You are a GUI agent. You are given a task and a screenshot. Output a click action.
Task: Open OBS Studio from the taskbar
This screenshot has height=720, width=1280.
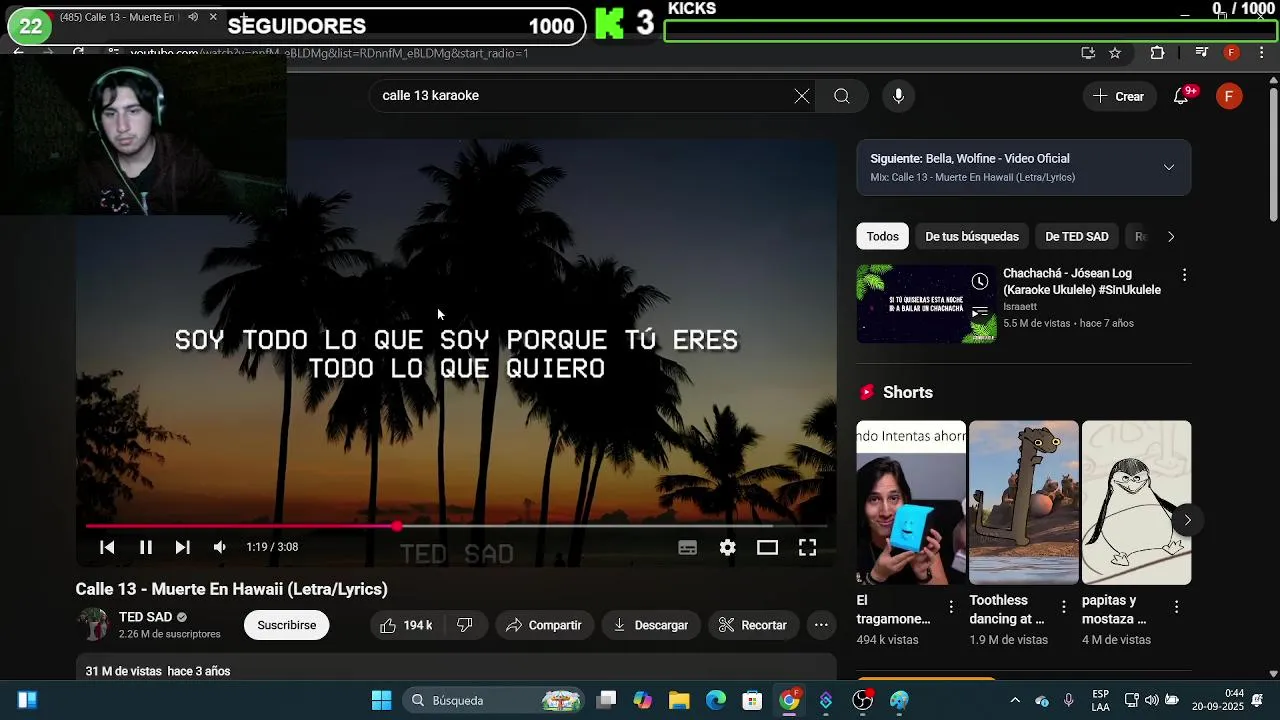pyautogui.click(x=862, y=700)
